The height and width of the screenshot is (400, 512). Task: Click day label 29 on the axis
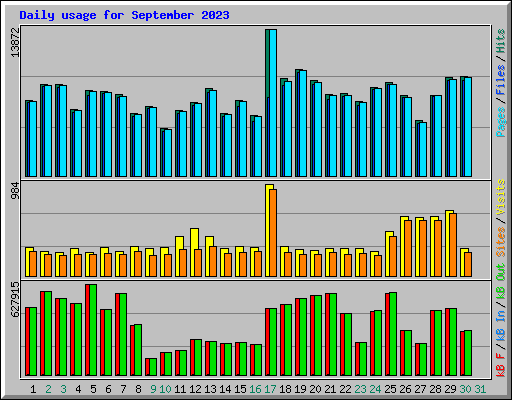pyautogui.click(x=450, y=389)
